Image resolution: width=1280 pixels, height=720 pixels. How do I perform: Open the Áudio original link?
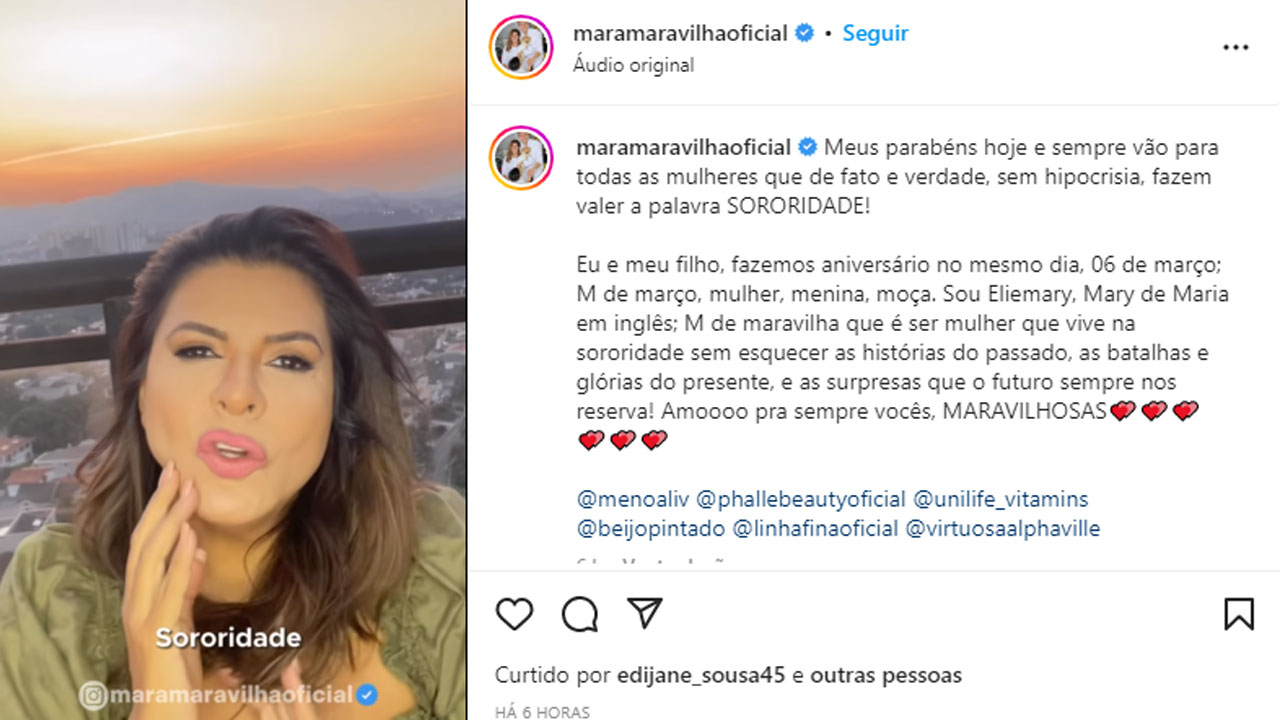point(633,65)
